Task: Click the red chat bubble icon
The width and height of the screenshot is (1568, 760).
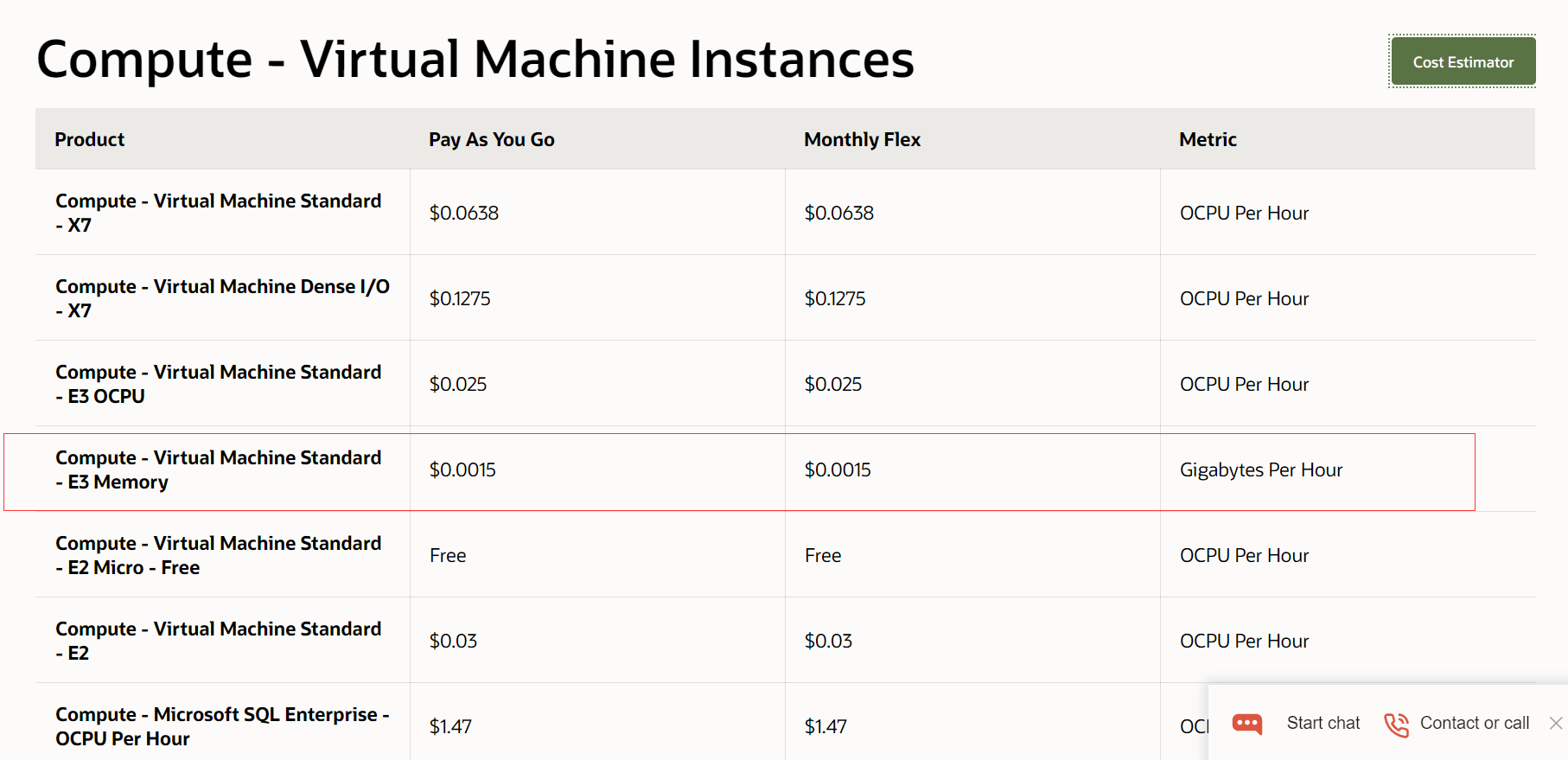Action: point(1246,723)
